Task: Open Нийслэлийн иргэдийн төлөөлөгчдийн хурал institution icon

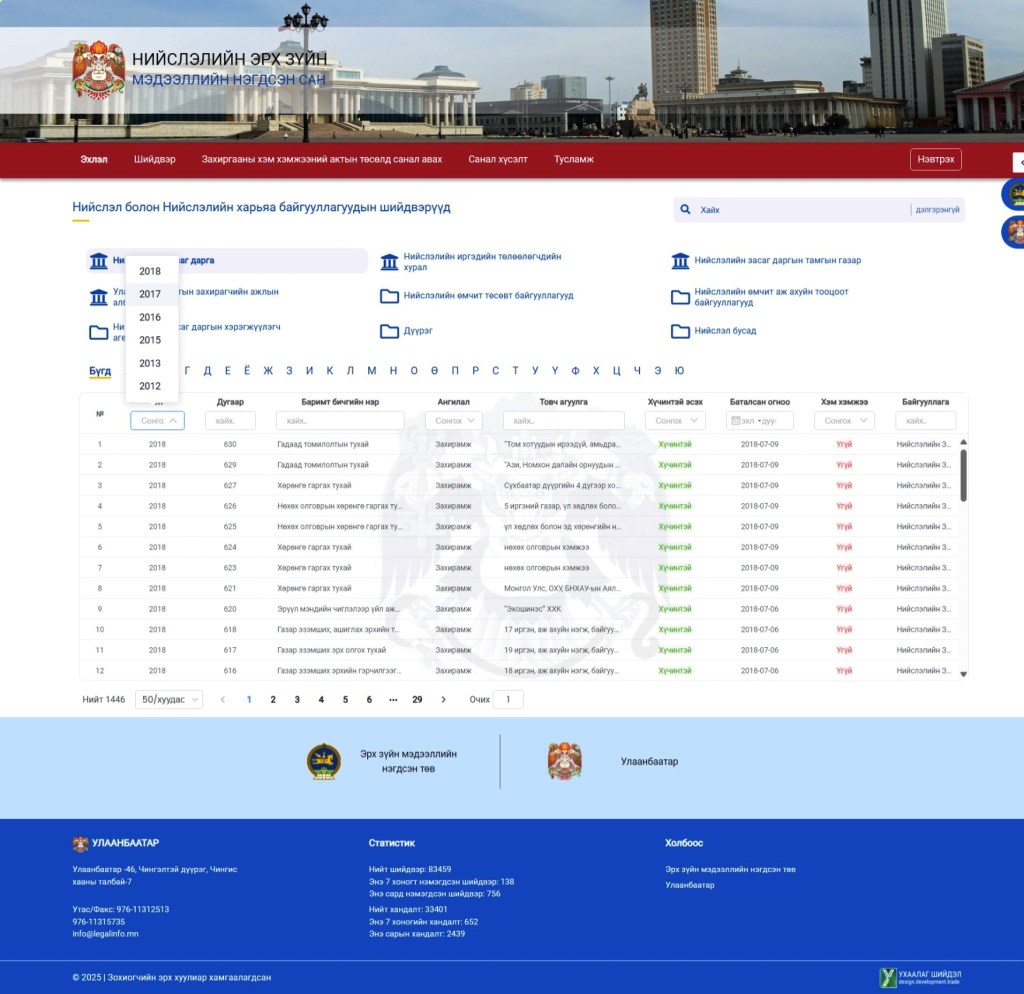Action: pos(389,262)
